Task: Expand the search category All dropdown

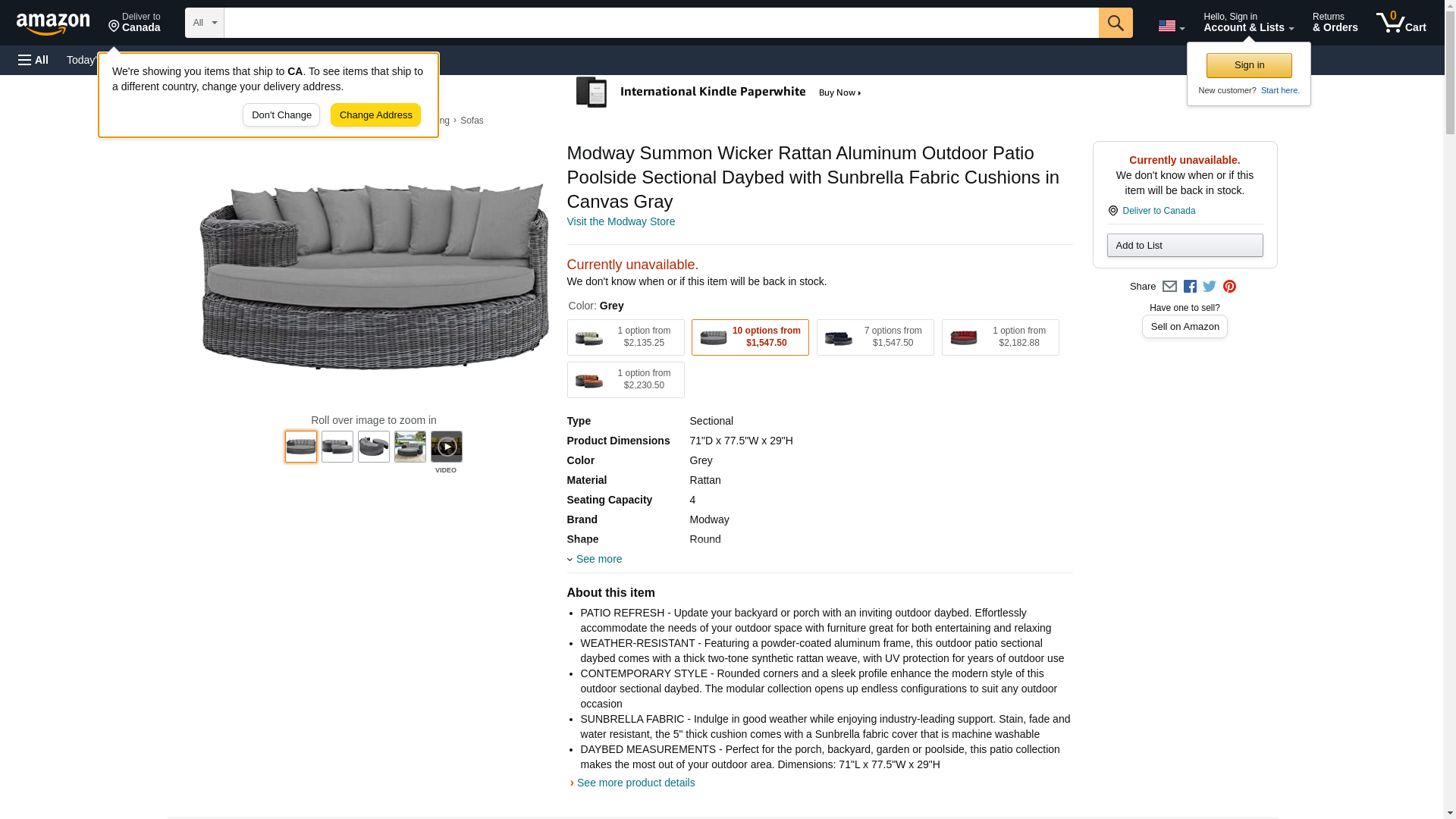Action: 204,23
